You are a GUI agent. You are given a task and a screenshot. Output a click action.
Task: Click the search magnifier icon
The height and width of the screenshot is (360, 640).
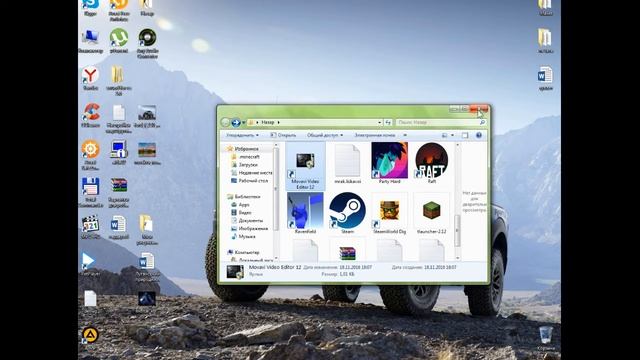[482, 122]
